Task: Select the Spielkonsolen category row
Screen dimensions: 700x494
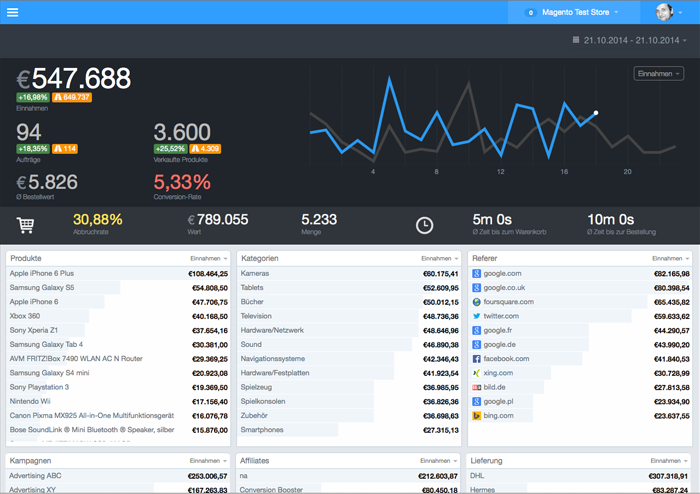Action: click(349, 402)
